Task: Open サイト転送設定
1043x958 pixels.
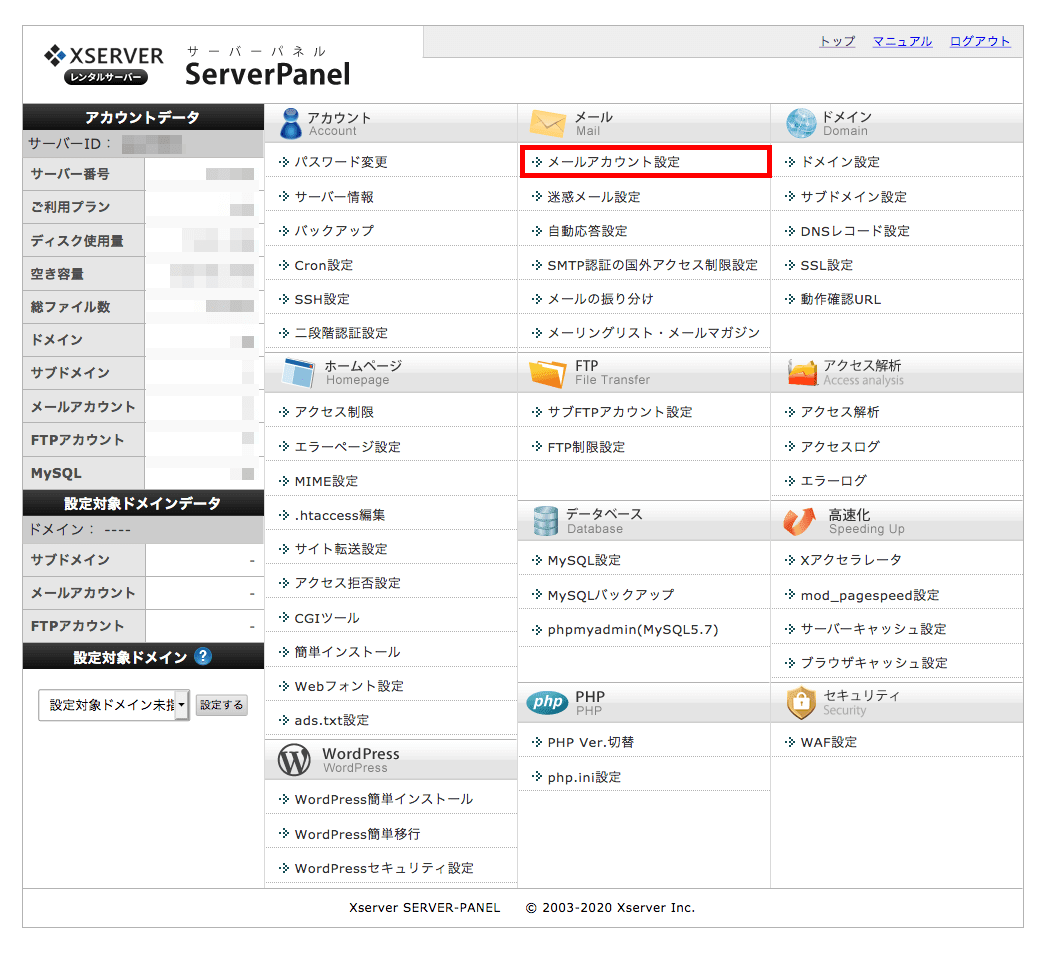Action: [341, 549]
